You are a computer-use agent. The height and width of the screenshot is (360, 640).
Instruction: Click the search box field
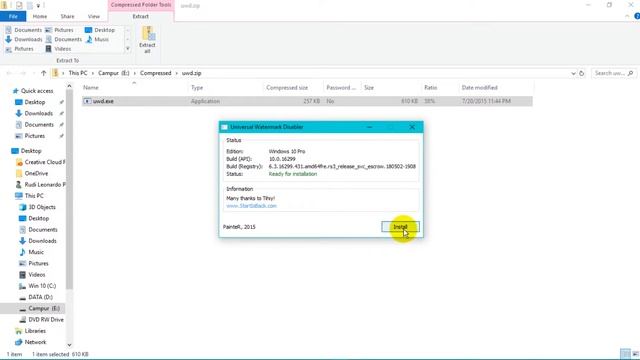613,73
